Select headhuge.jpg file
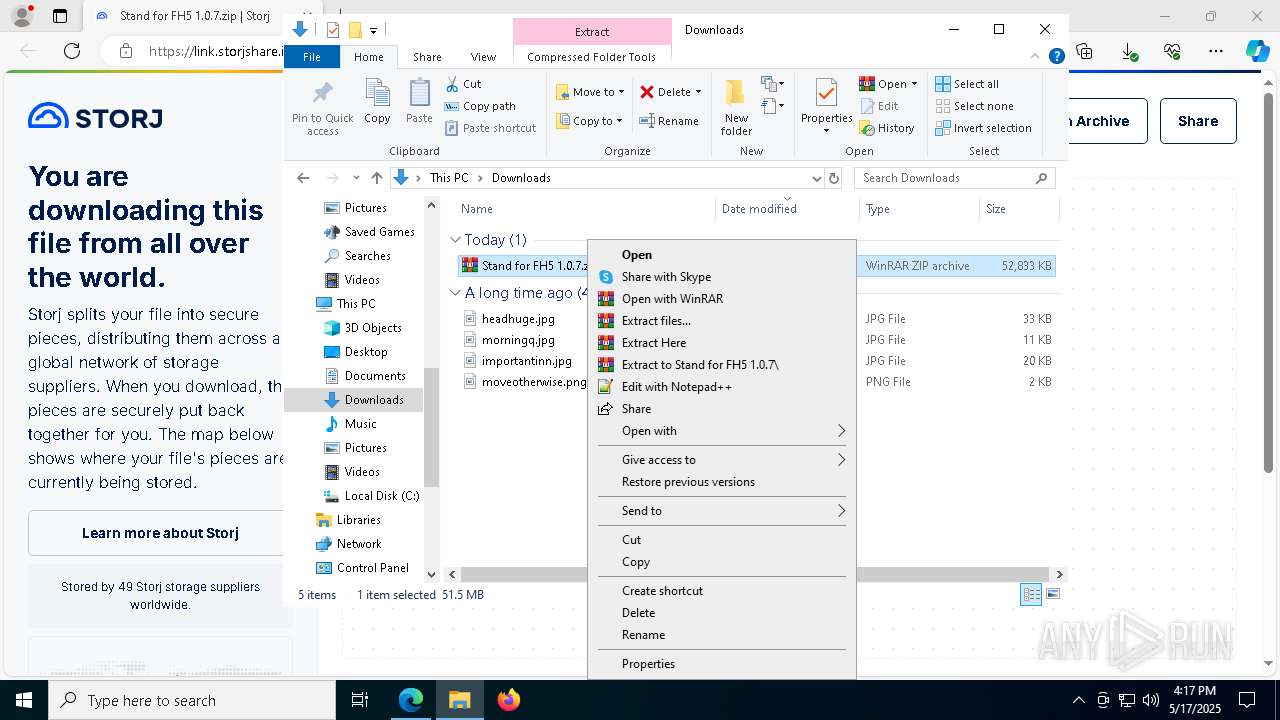The height and width of the screenshot is (720, 1280). pyautogui.click(x=518, y=319)
